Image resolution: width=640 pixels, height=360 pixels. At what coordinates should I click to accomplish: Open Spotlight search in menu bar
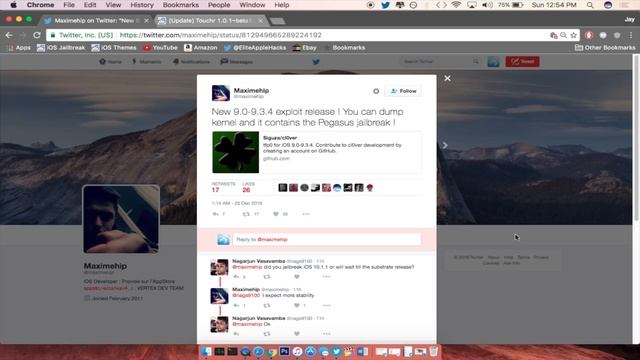(590, 5)
